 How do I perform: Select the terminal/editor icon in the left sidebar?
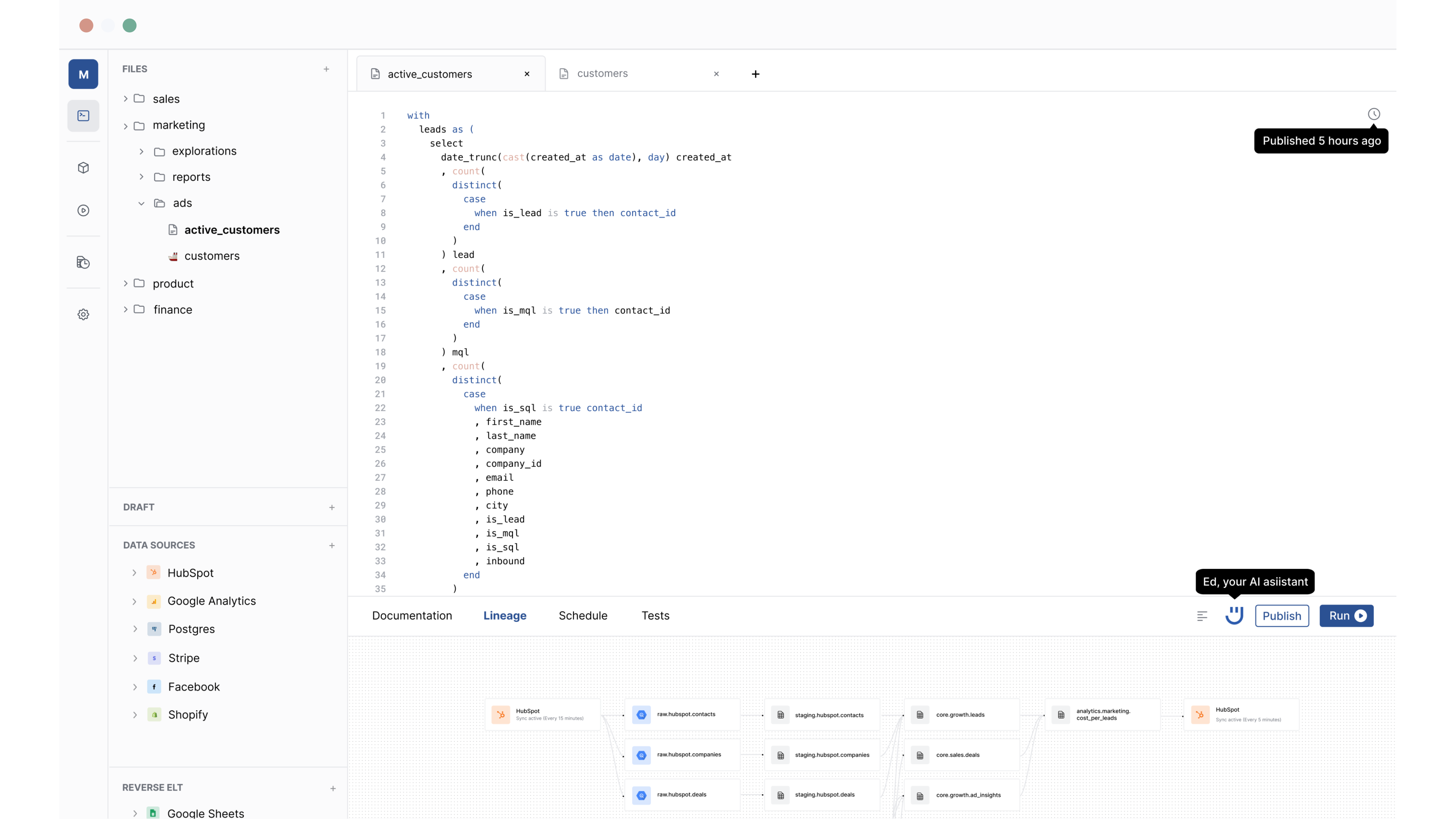pyautogui.click(x=83, y=115)
